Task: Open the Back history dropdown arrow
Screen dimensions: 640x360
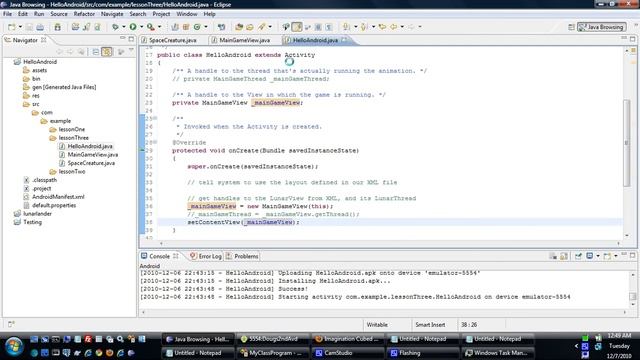Action: click(402, 27)
